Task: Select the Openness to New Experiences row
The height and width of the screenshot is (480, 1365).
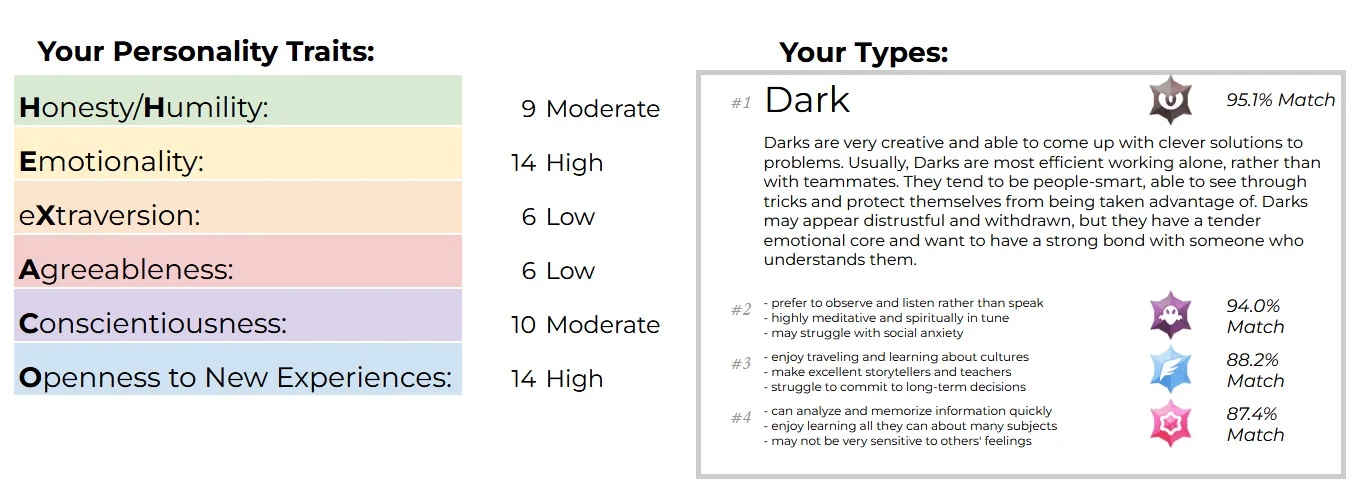Action: (238, 378)
